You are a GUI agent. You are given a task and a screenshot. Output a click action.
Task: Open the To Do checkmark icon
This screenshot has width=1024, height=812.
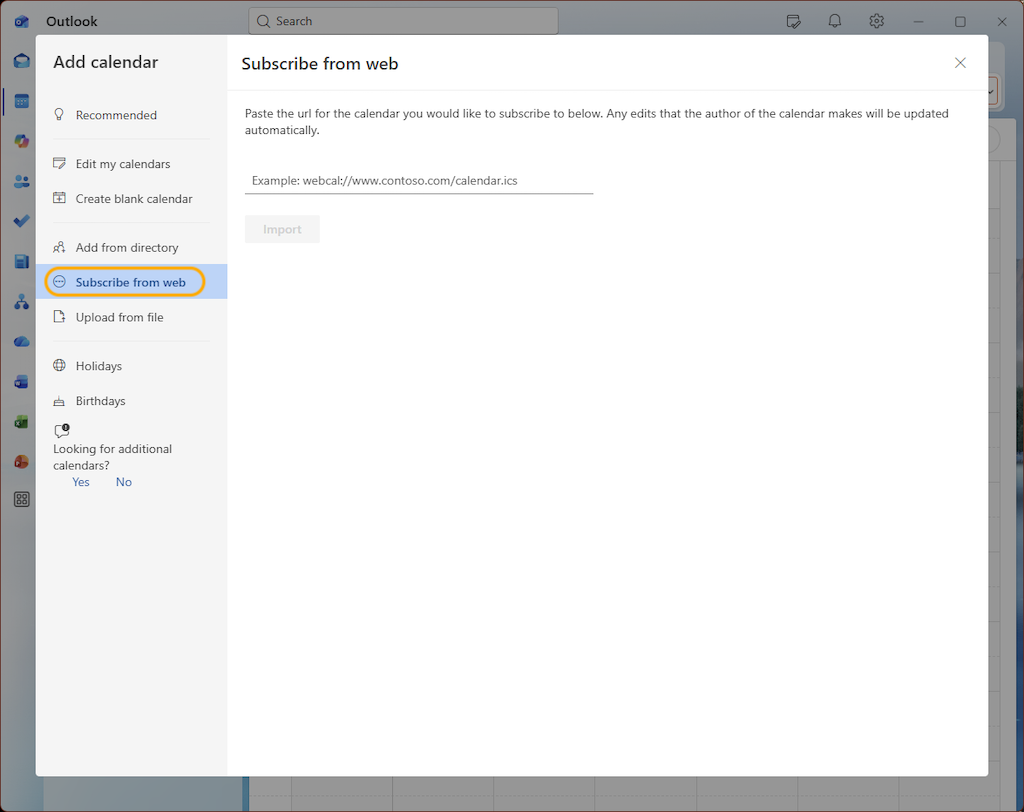click(x=21, y=221)
